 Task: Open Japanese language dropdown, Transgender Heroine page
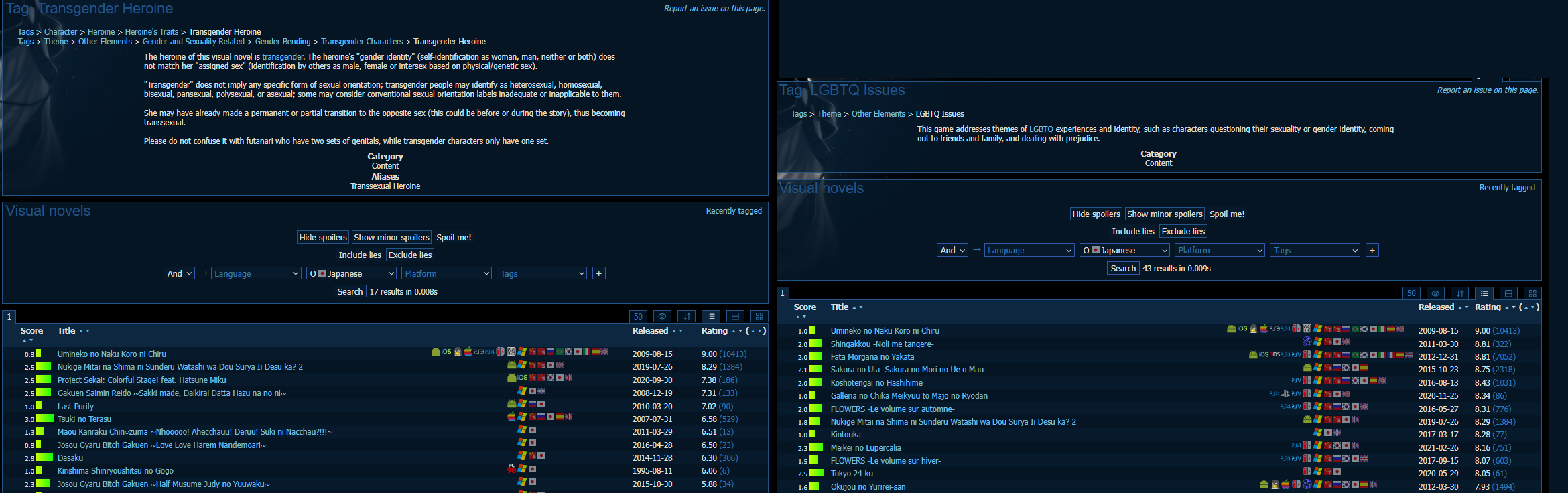(352, 273)
